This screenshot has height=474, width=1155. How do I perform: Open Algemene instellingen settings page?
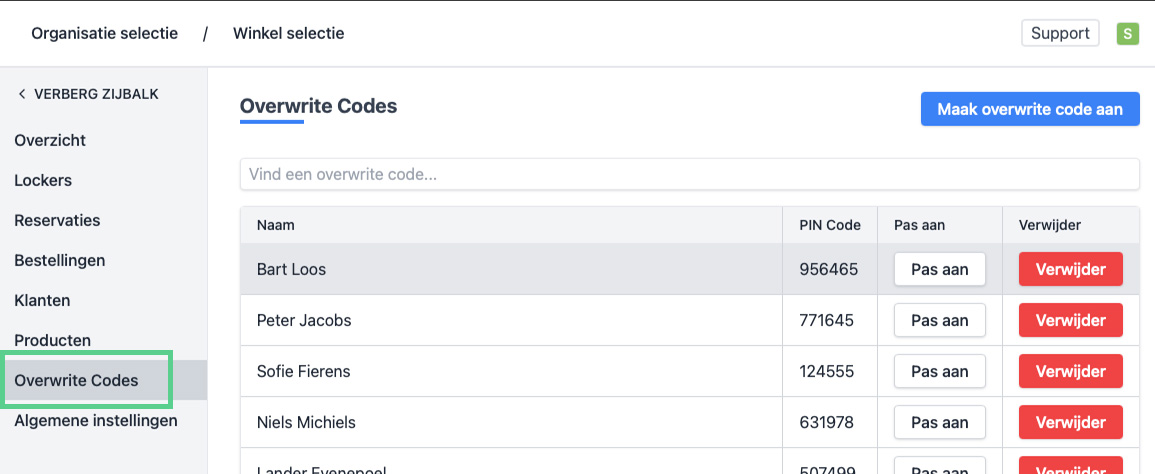(x=96, y=420)
